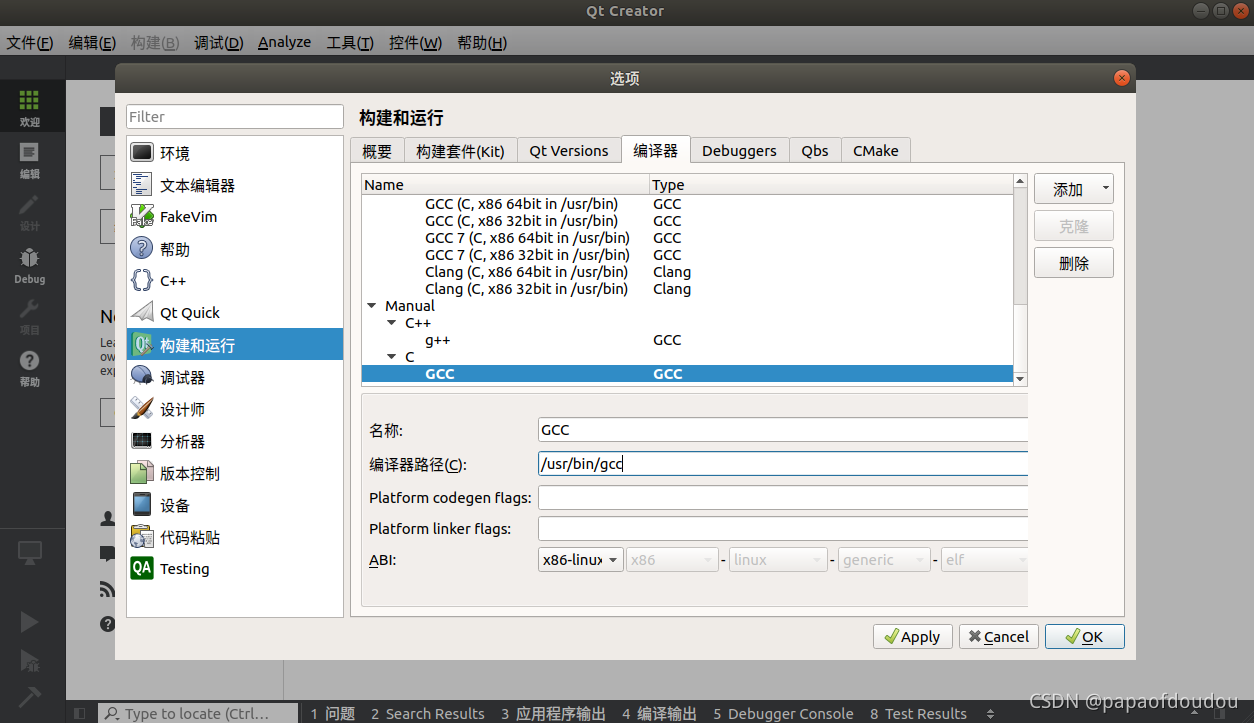
Task: Open the Testing options category
Action: pyautogui.click(x=235, y=569)
